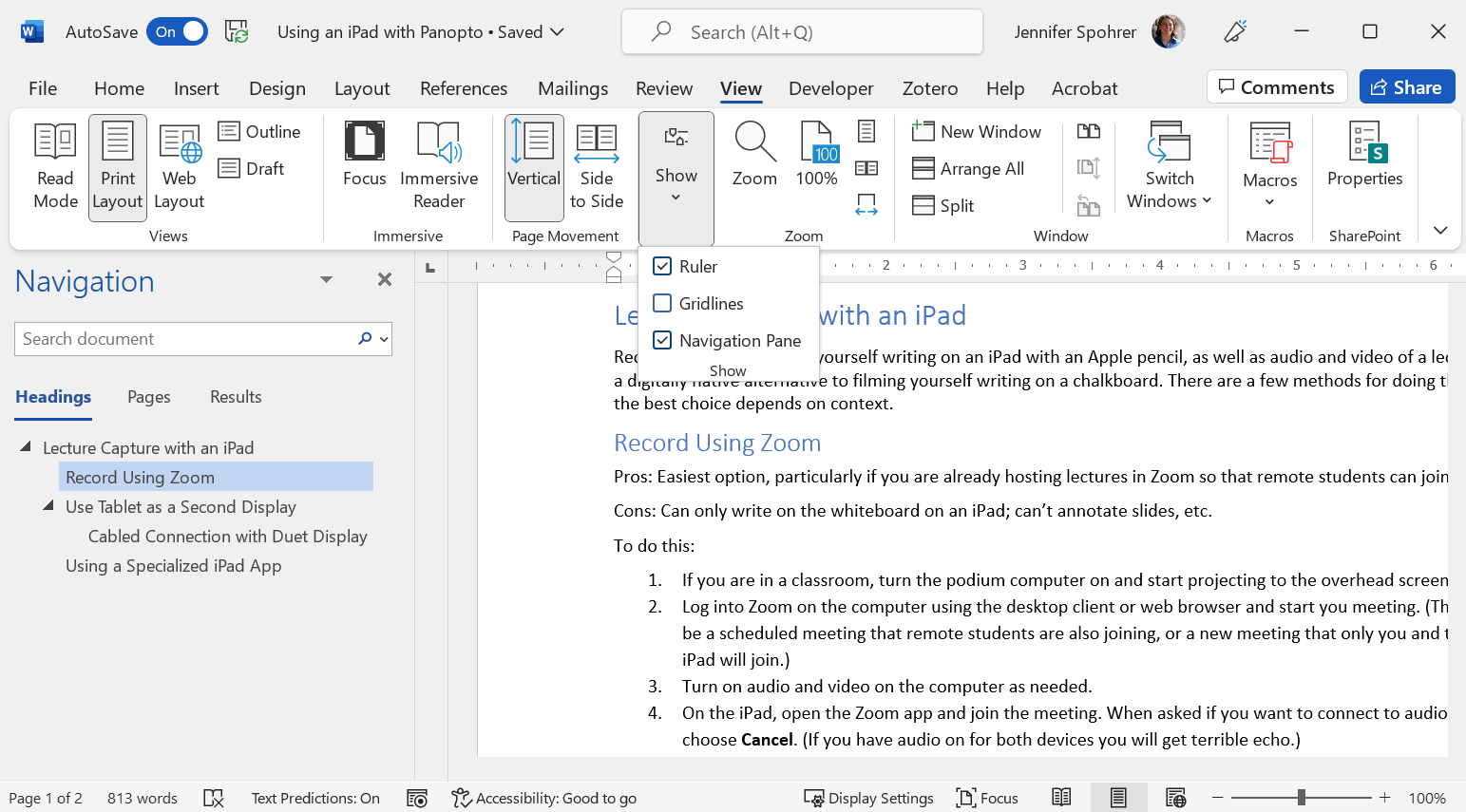Click the 100% zoom button in the ribbon
1466x812 pixels.
817,155
